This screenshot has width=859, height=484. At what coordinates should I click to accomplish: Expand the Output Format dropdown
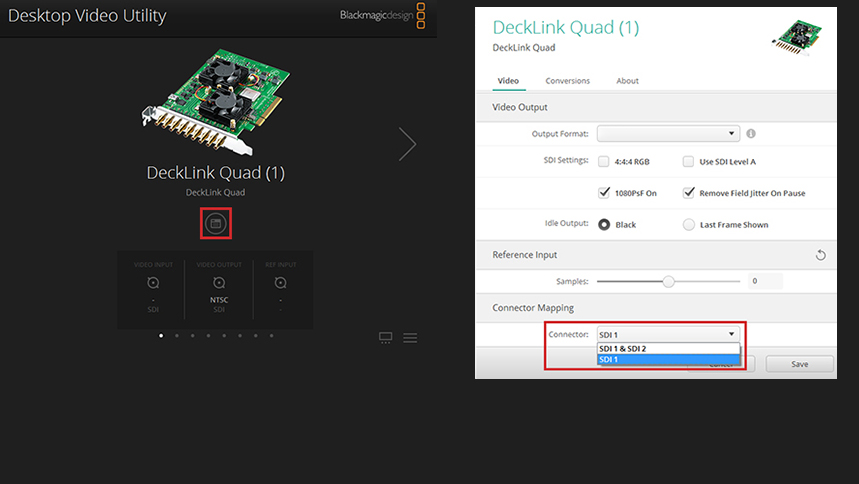pos(668,134)
